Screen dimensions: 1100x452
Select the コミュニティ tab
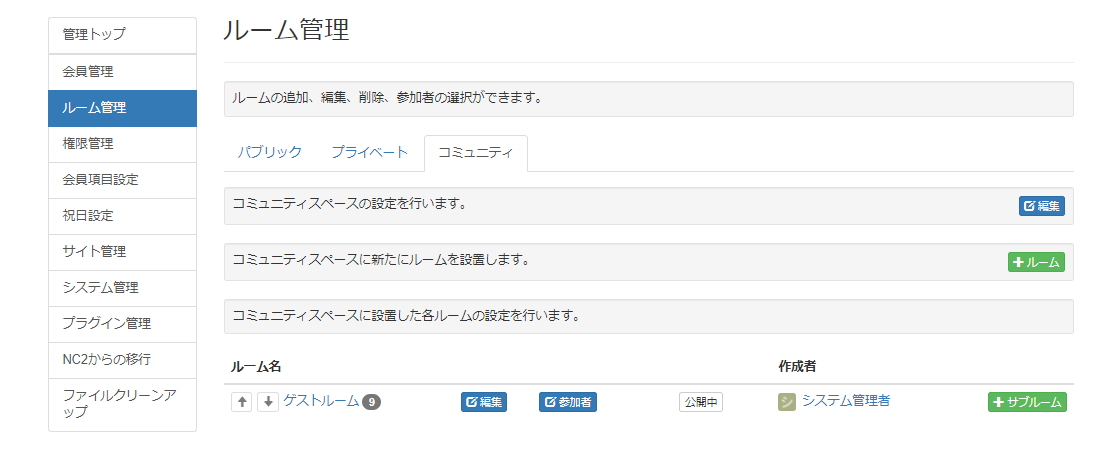click(x=476, y=153)
